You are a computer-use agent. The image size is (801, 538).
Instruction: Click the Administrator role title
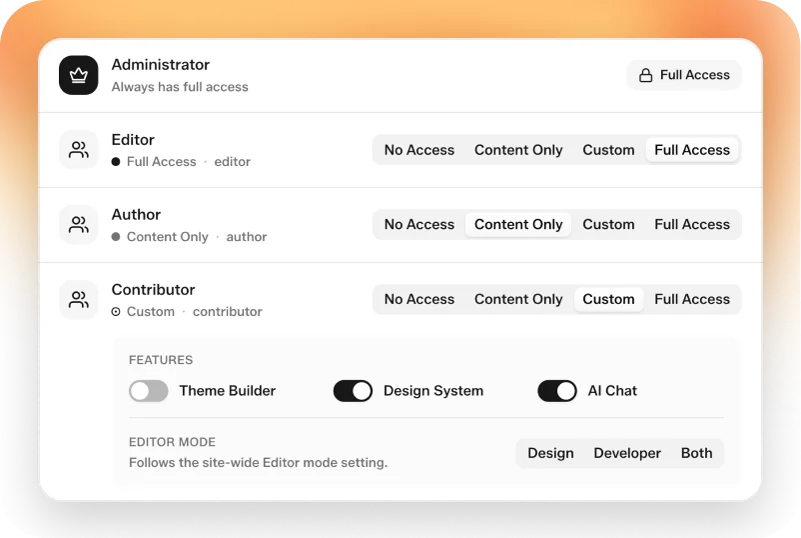160,65
